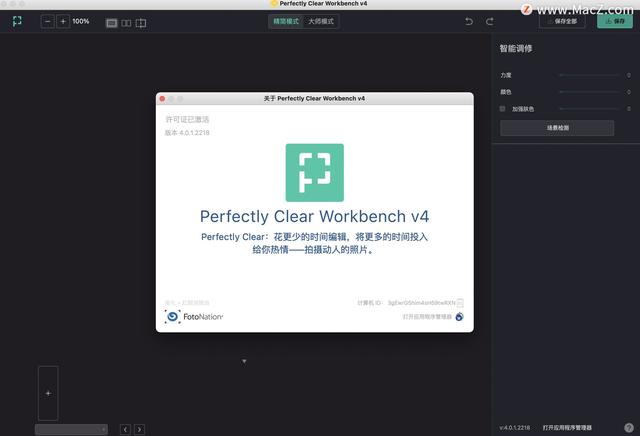
Task: Select the single image view layout
Action: (111, 23)
